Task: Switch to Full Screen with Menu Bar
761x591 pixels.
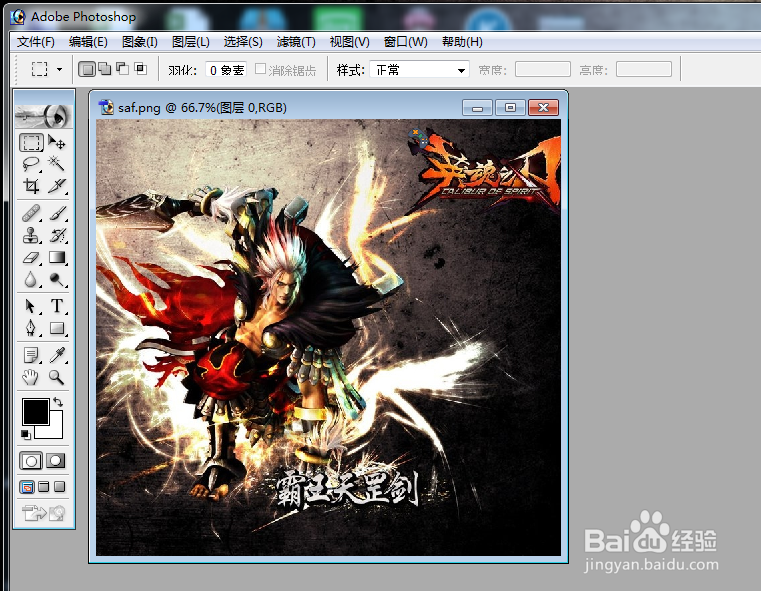Action: (44, 487)
